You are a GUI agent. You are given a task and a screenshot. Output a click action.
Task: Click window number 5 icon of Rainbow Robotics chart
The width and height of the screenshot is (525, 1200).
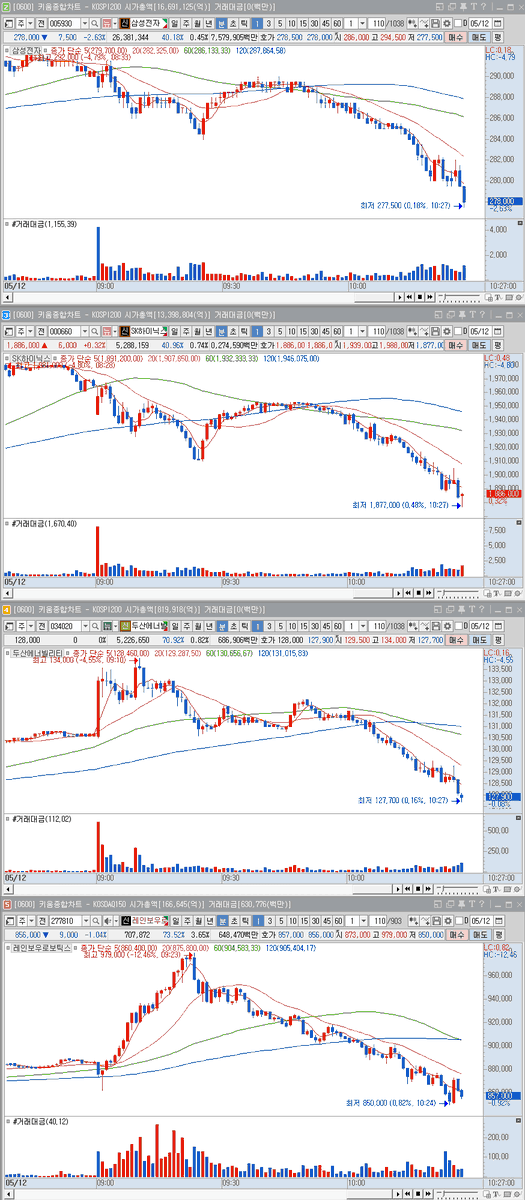pyautogui.click(x=6, y=904)
